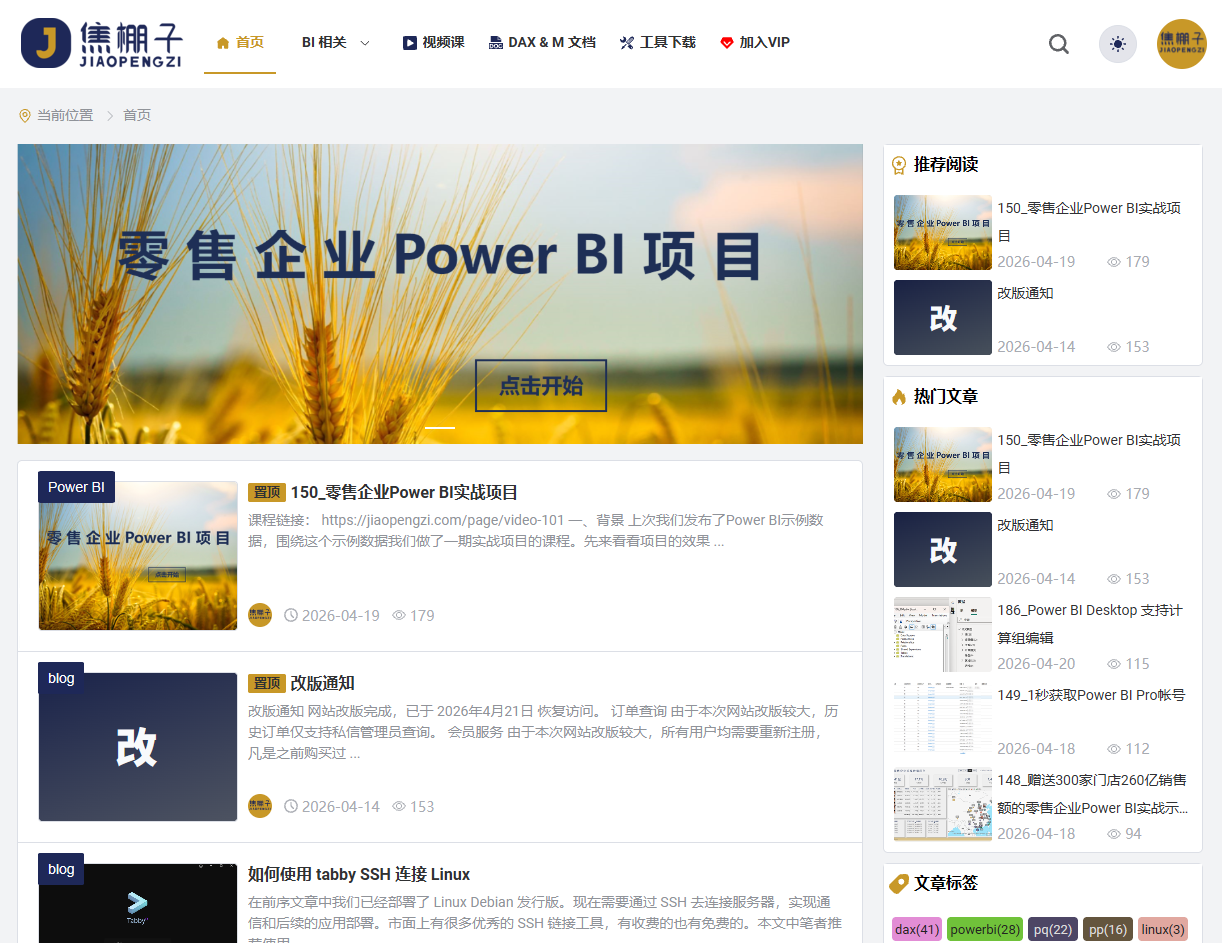Screen dimensions: 1222x943
Task: Select the dax(41) tag
Action: pyautogui.click(x=917, y=930)
